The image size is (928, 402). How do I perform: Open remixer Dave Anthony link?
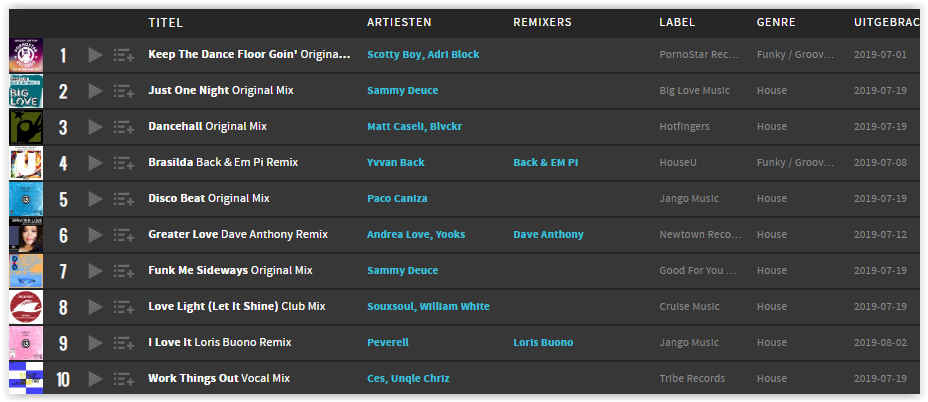click(549, 234)
